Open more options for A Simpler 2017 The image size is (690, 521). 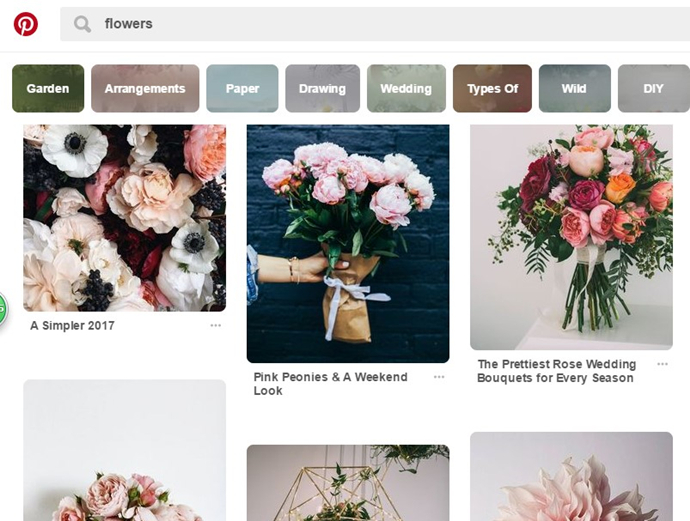coord(215,326)
